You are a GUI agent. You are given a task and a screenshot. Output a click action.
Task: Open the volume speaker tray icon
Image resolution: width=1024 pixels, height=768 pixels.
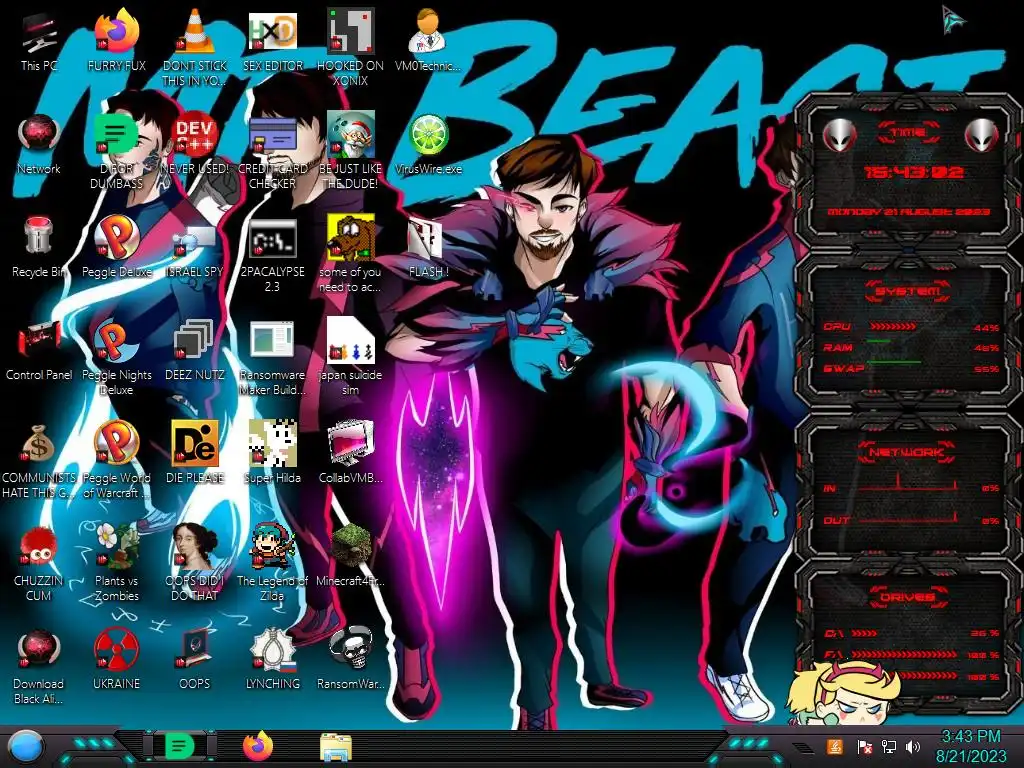tap(913, 746)
